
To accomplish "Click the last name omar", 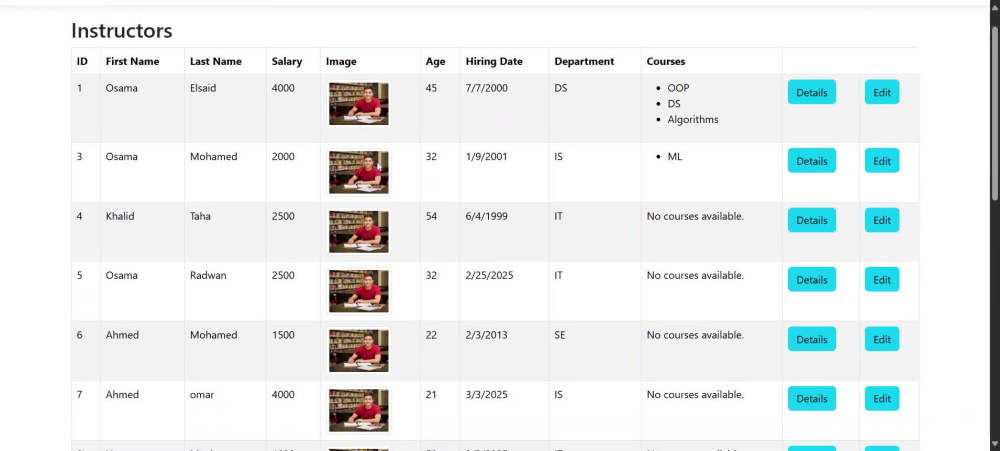I will [202, 395].
